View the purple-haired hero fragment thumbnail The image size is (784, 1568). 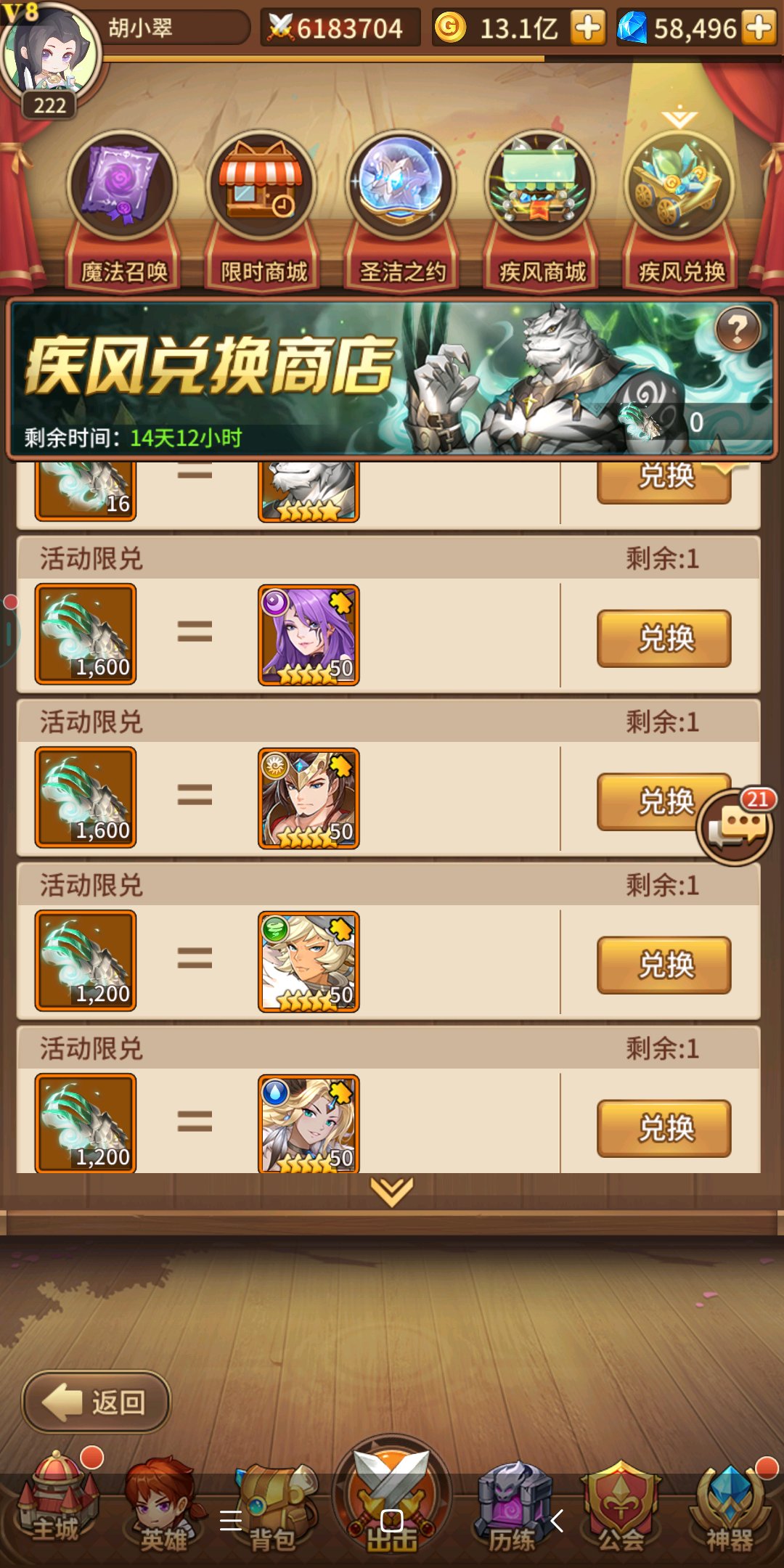pyautogui.click(x=309, y=635)
